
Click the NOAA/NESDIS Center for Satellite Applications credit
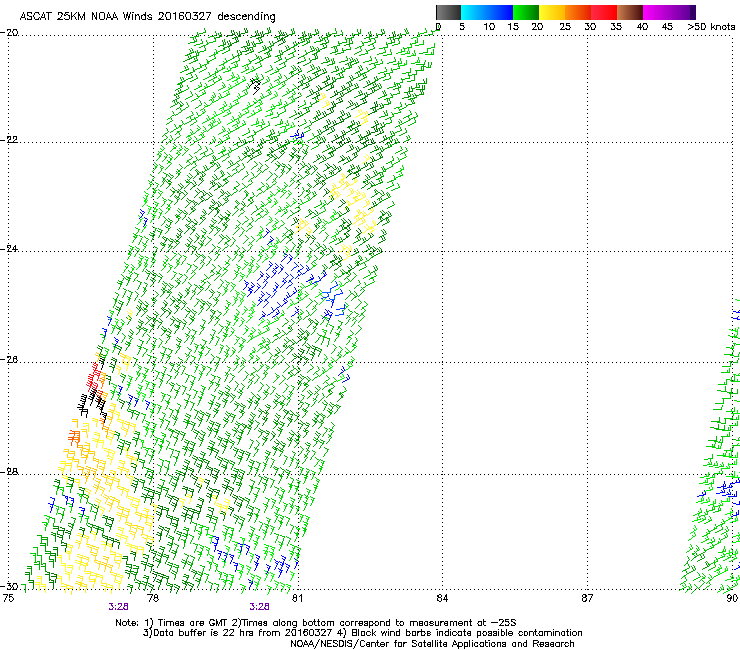pos(432,644)
